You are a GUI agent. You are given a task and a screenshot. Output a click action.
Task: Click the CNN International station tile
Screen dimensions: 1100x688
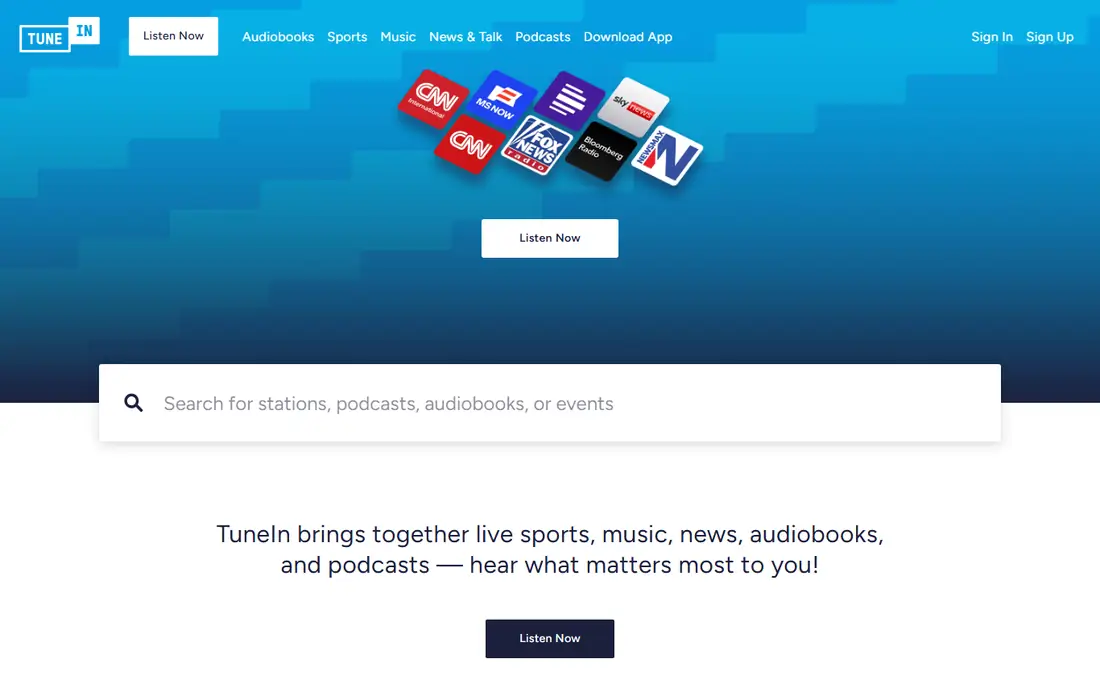click(x=433, y=99)
